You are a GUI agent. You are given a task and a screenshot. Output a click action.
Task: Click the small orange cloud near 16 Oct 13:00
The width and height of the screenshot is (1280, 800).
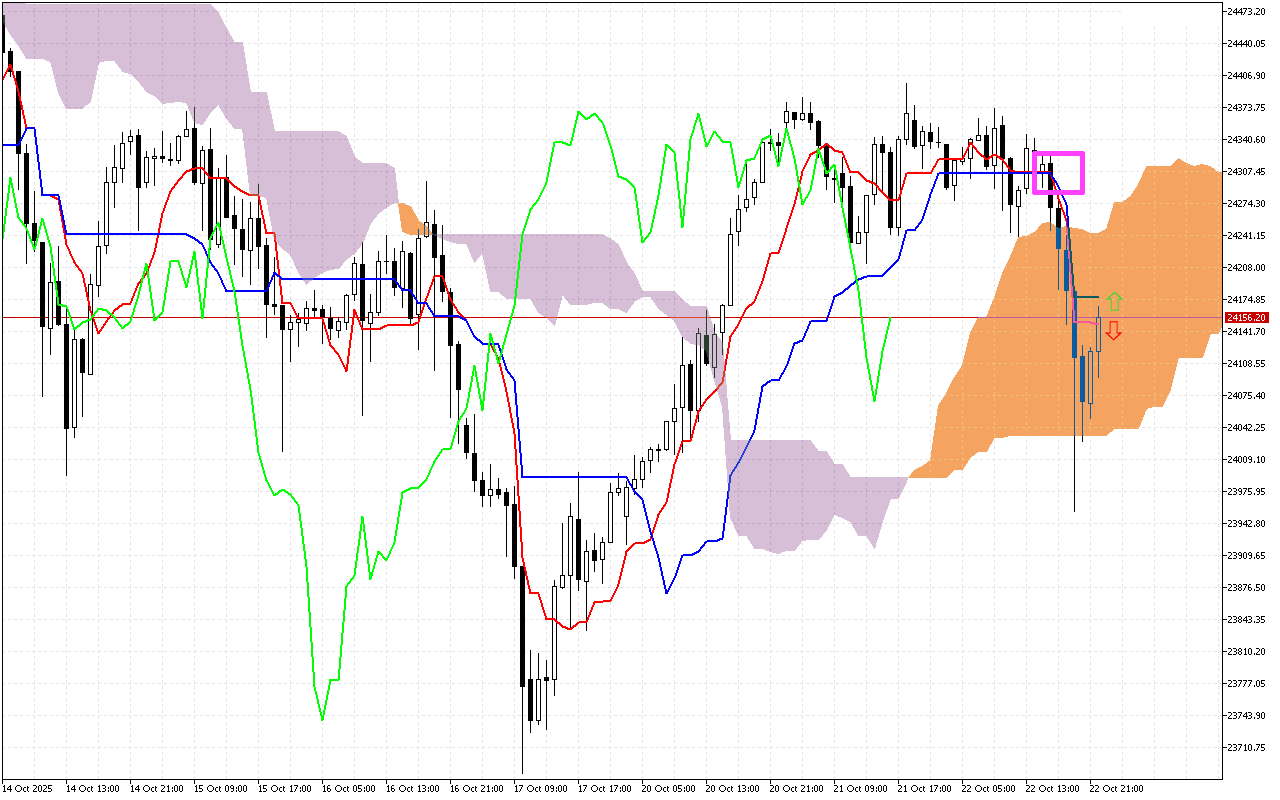coord(408,218)
